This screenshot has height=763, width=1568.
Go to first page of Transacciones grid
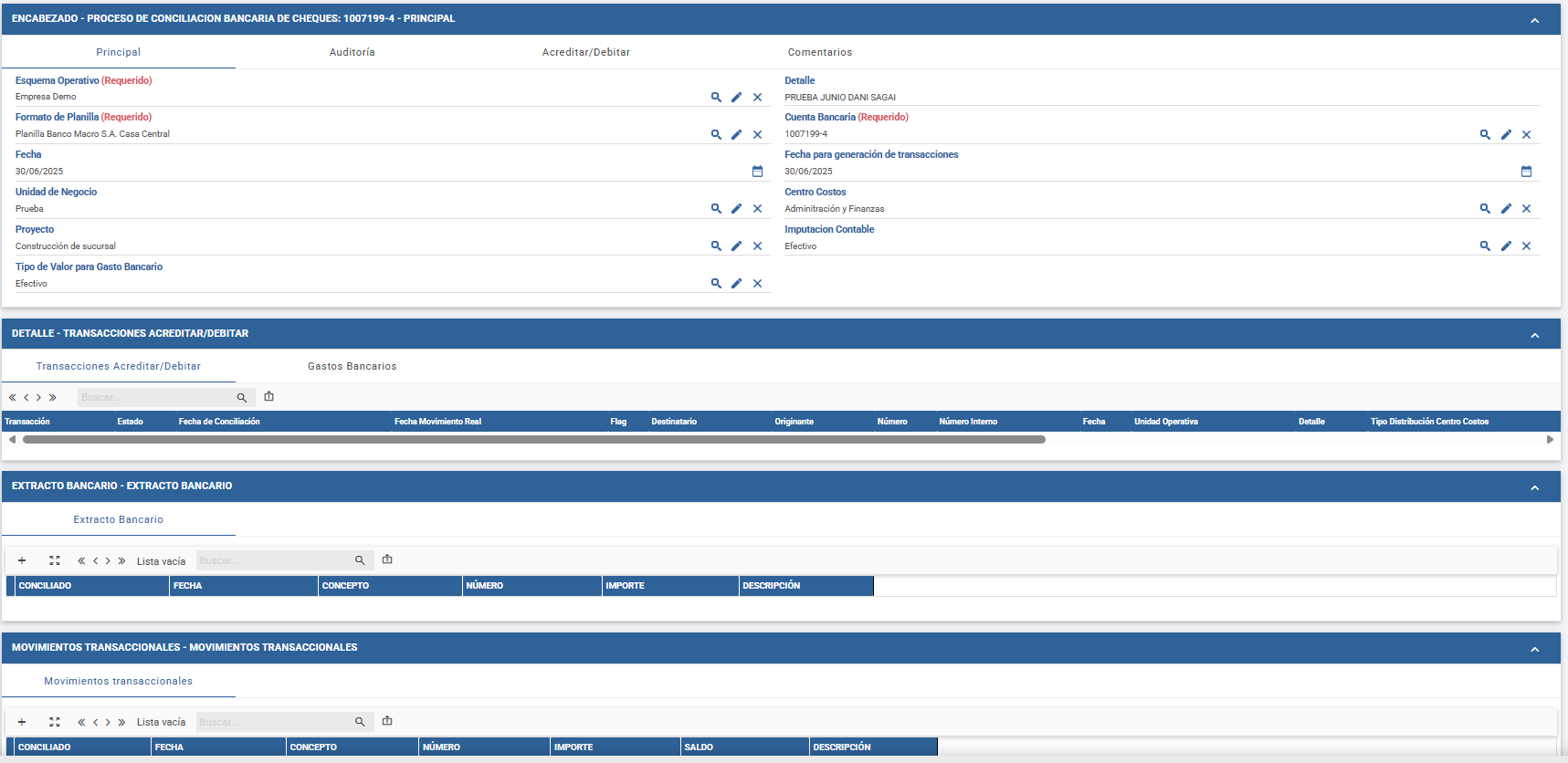click(x=13, y=397)
